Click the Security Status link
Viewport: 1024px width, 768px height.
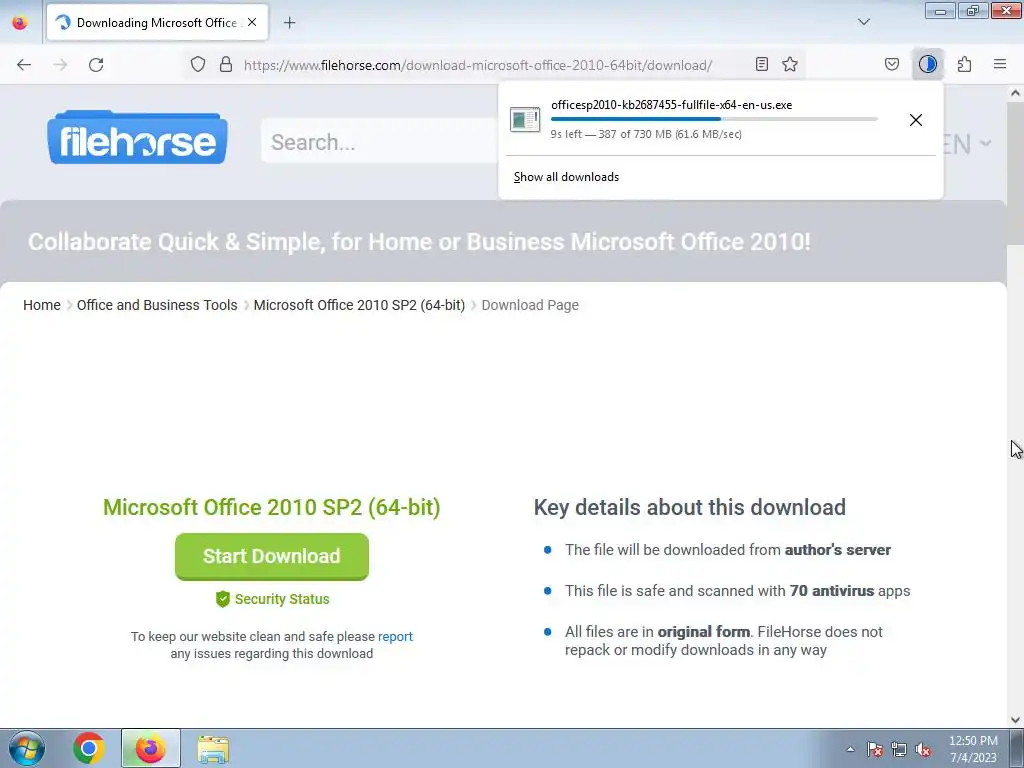pos(282,600)
